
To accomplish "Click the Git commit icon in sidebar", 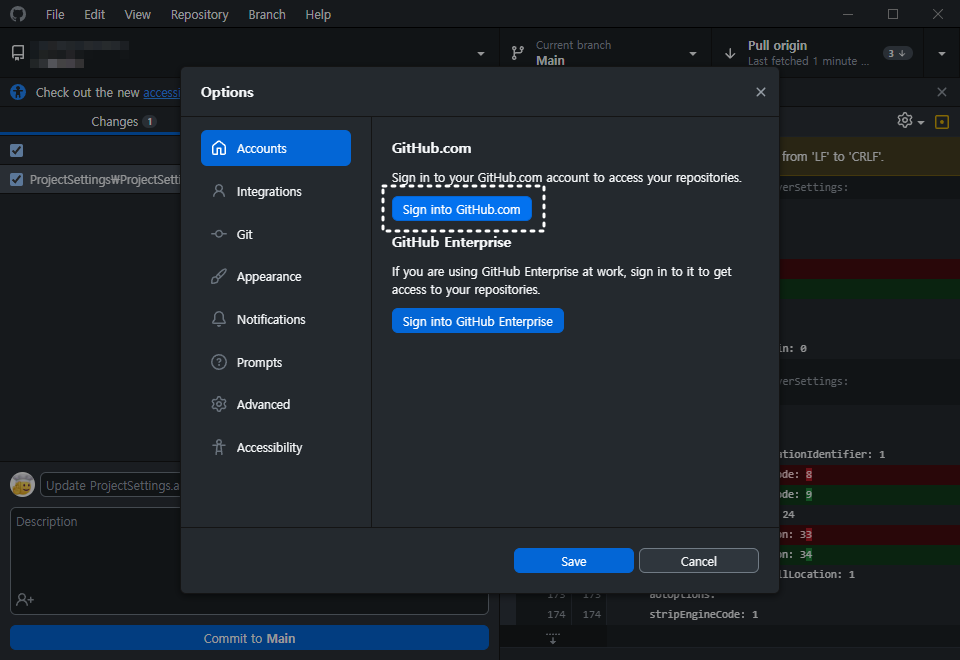I will click(219, 234).
